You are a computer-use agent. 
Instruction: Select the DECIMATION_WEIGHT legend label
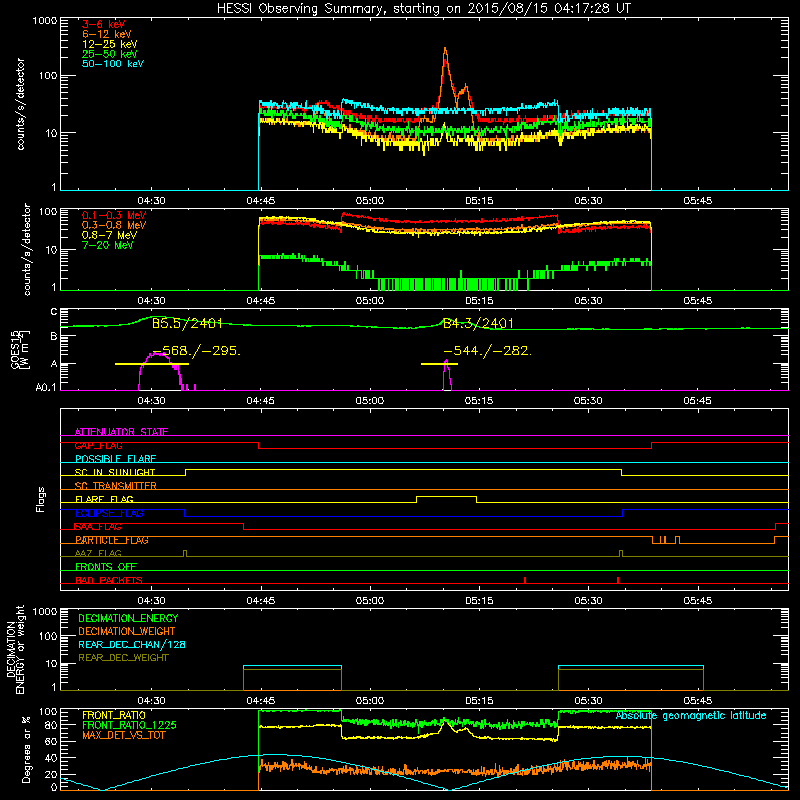coord(127,631)
